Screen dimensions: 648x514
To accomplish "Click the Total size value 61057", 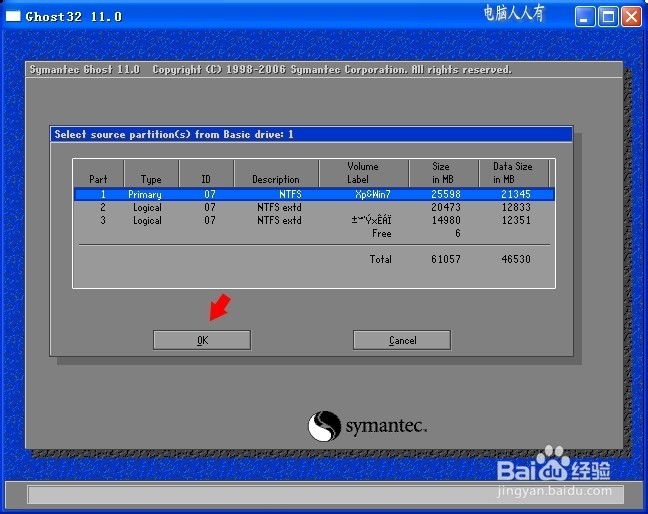I will 446,259.
